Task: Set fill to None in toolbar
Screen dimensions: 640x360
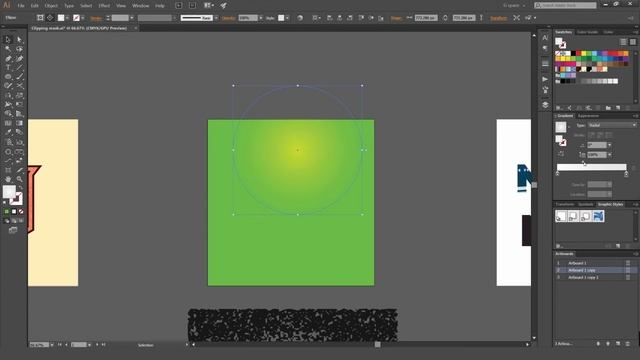Action: click(x=21, y=212)
